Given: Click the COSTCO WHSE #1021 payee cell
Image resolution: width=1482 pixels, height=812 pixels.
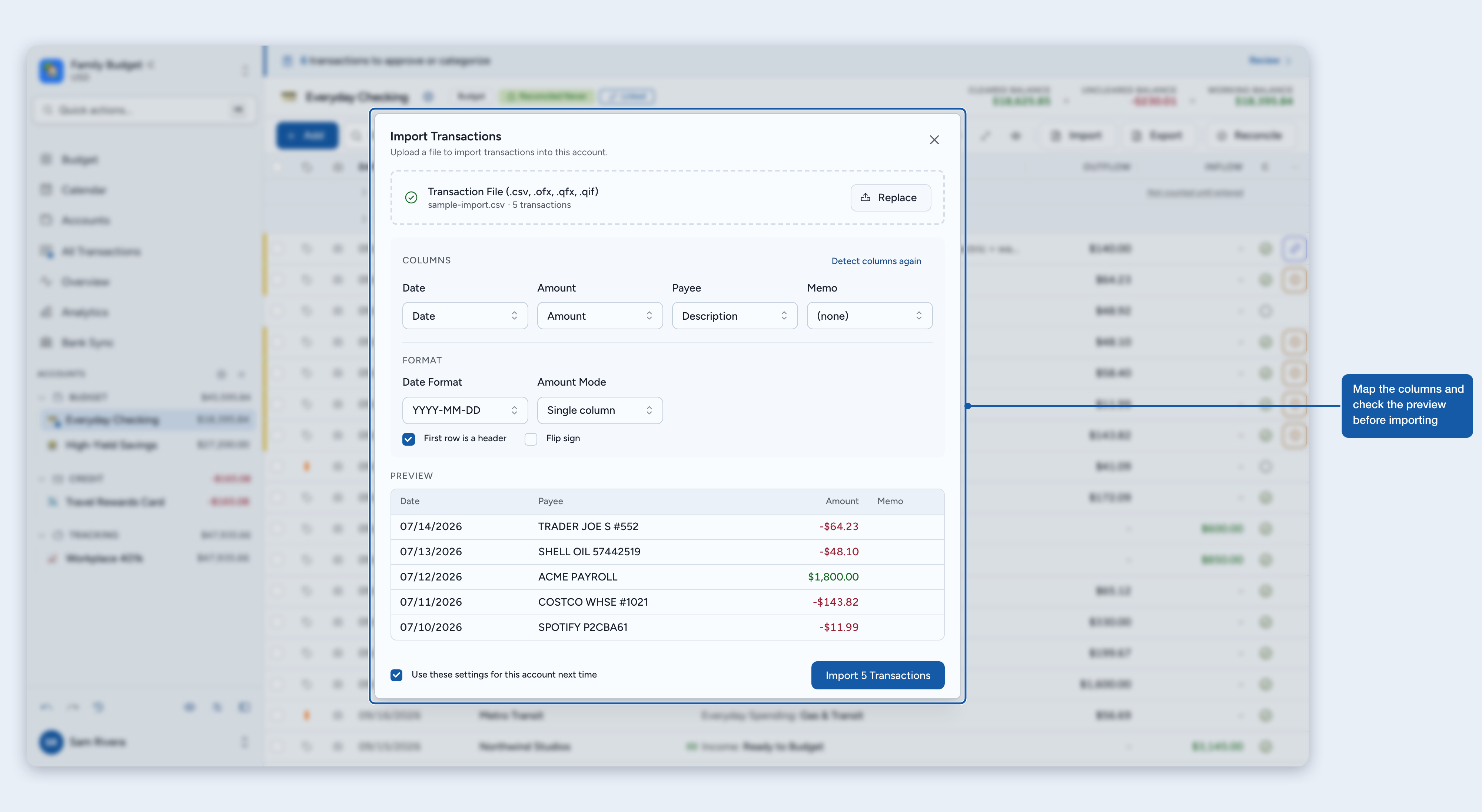Looking at the screenshot, I should [592, 602].
